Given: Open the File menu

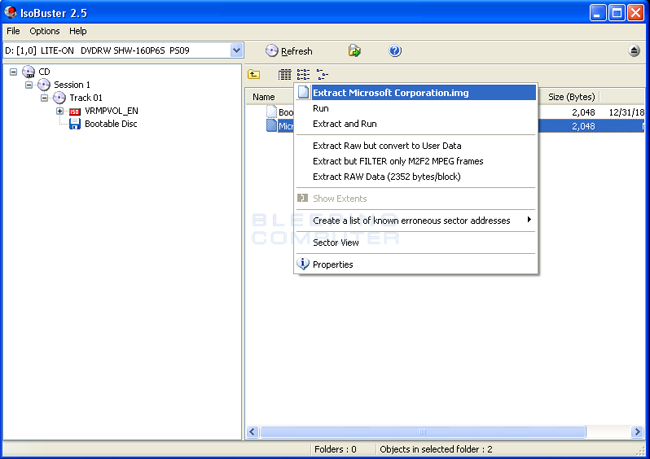Looking at the screenshot, I should (13, 31).
